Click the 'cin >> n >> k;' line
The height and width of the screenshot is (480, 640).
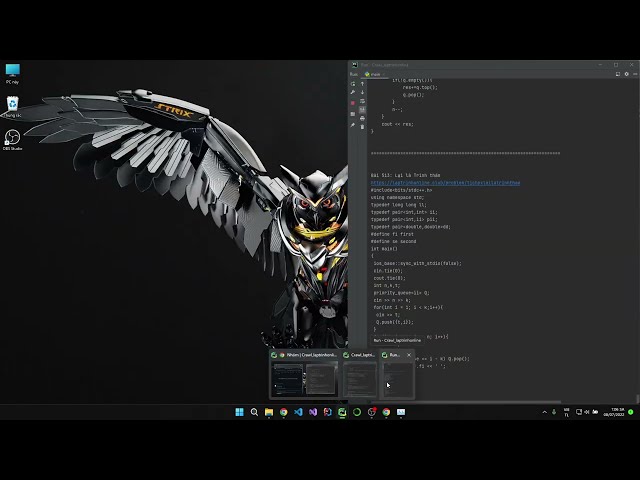(392, 300)
